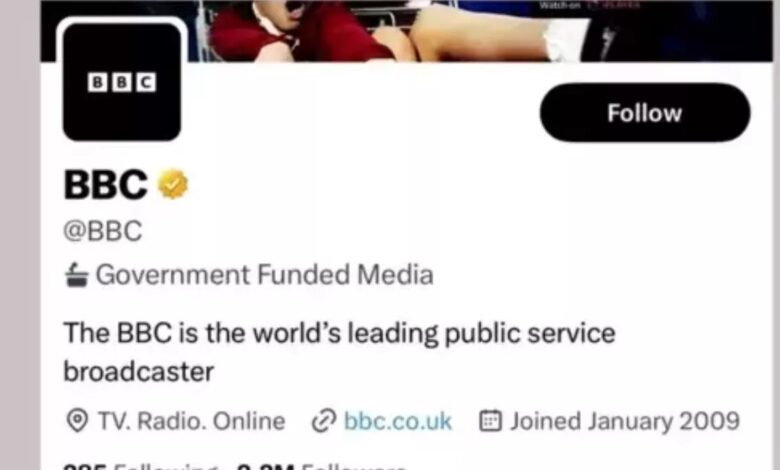780x470 pixels.
Task: Select the TV. Radio. Online location text
Action: (192, 421)
